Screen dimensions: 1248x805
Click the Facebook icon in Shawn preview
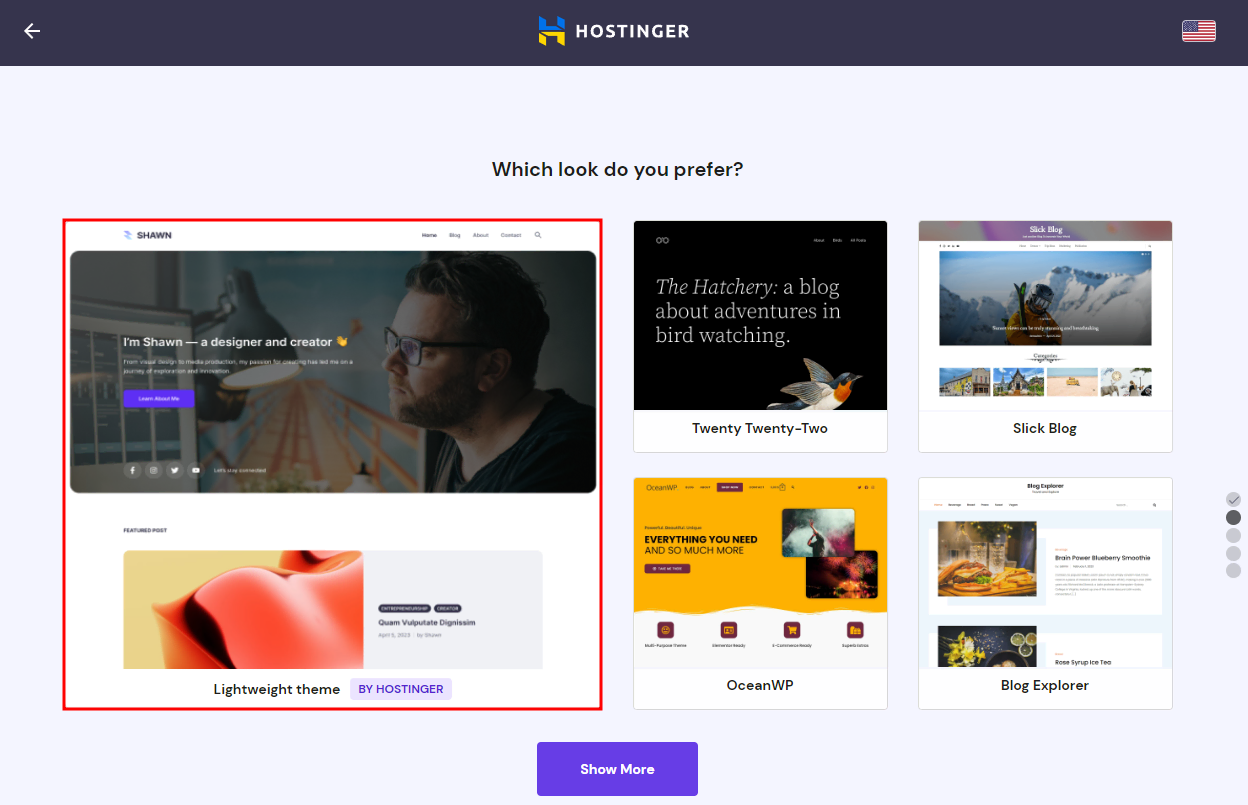132,470
